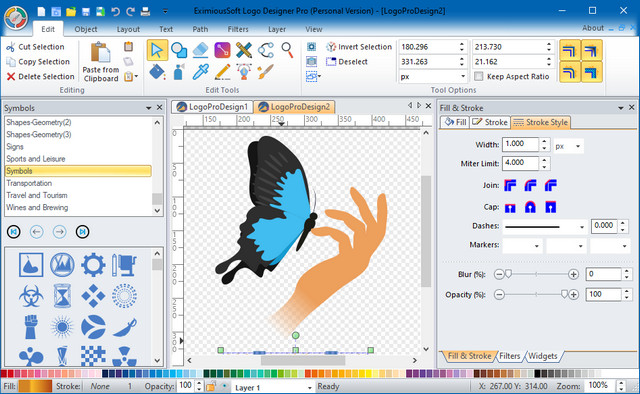
Task: Click the stroke Width input field
Action: pyautogui.click(x=521, y=144)
